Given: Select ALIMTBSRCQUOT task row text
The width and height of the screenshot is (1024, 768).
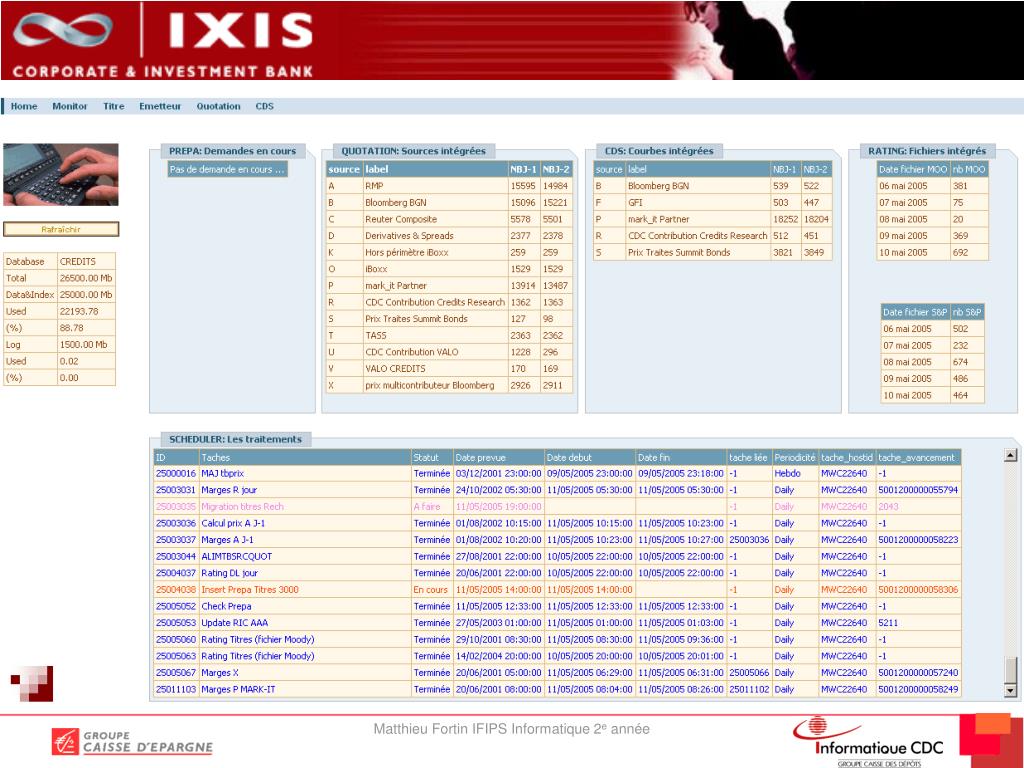Looking at the screenshot, I should pos(236,556).
